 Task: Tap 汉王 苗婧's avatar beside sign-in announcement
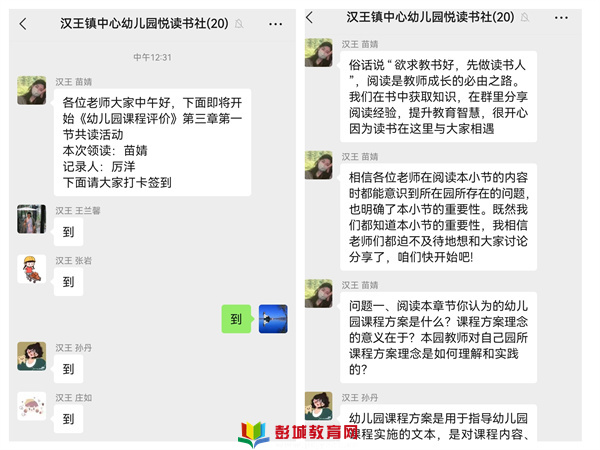tap(32, 90)
